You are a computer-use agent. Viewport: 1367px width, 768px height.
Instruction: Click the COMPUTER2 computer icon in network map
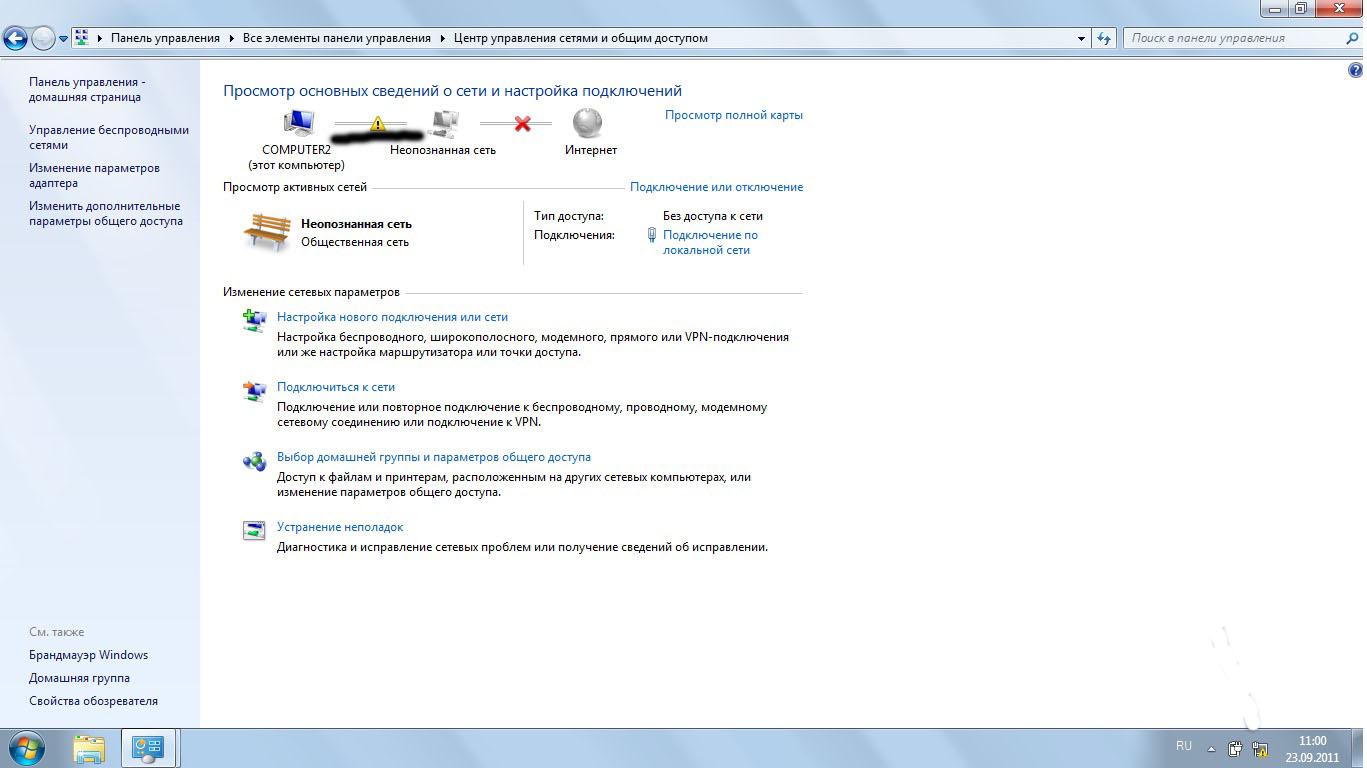click(298, 123)
